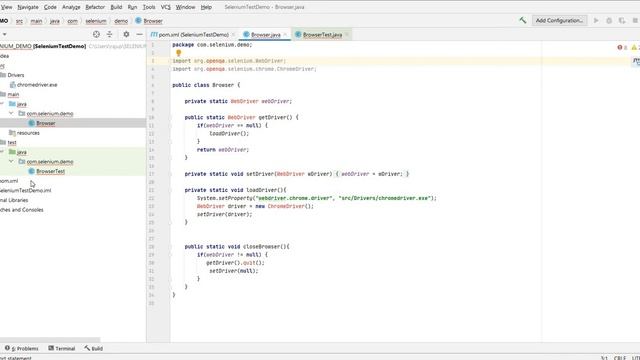Screen dimensions: 640x360
Task: Open the Refactor menu
Action: pos(95,7)
